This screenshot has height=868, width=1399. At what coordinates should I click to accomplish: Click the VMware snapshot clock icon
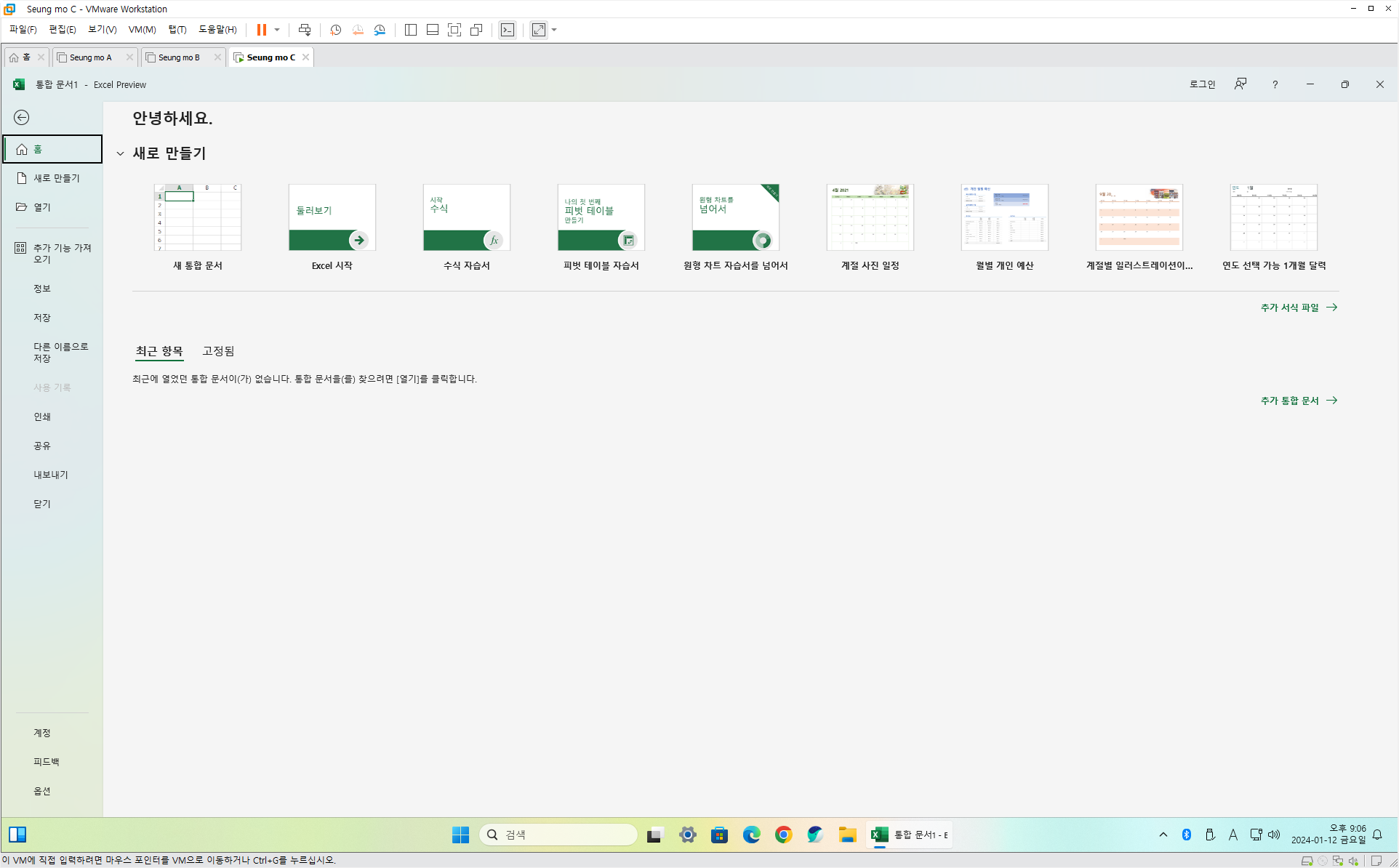pyautogui.click(x=335, y=30)
